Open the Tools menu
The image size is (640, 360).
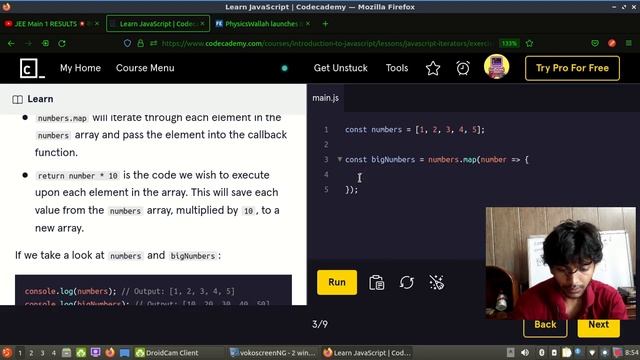point(397,68)
